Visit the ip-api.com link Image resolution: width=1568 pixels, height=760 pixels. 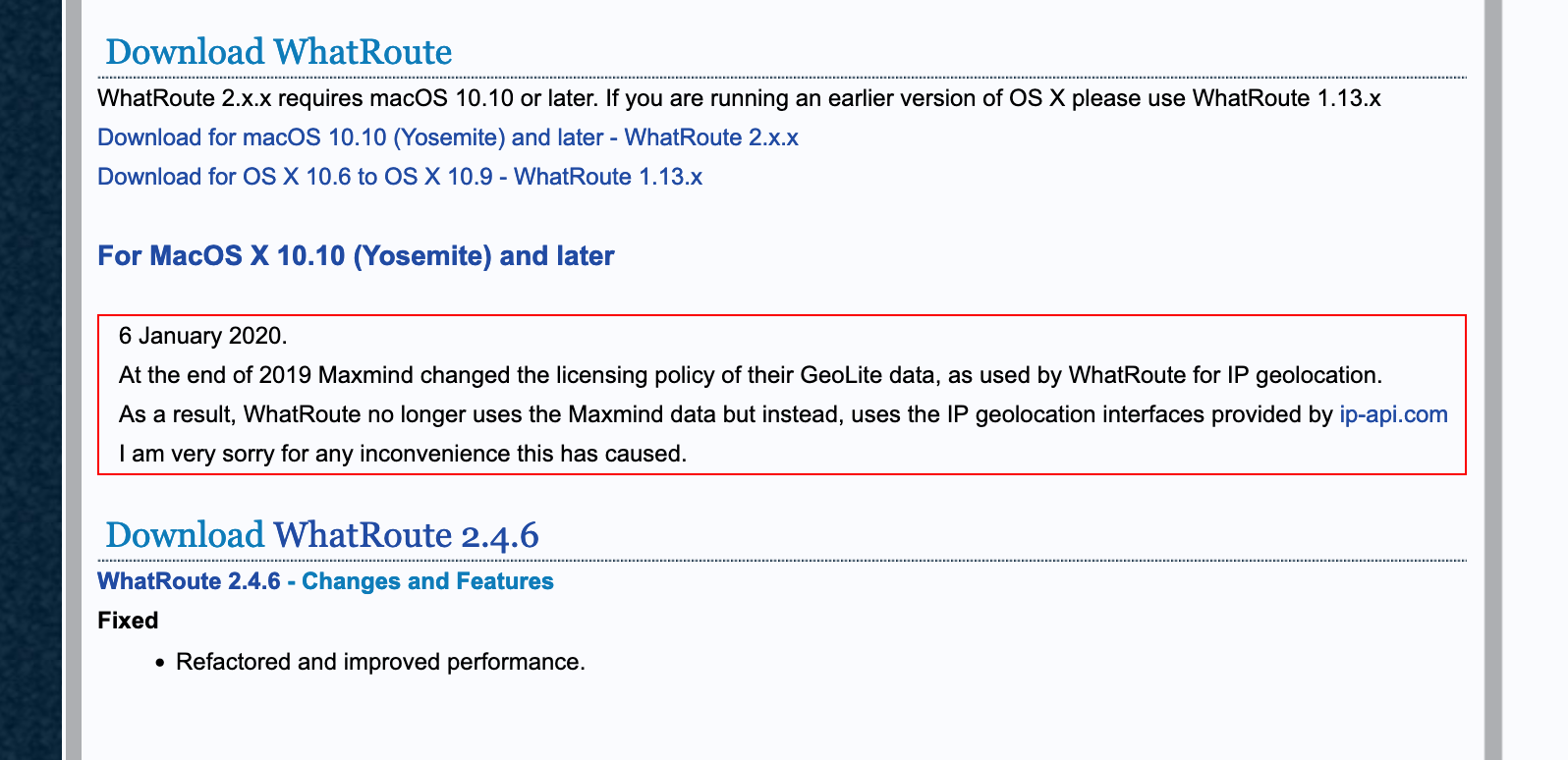coord(1393,414)
